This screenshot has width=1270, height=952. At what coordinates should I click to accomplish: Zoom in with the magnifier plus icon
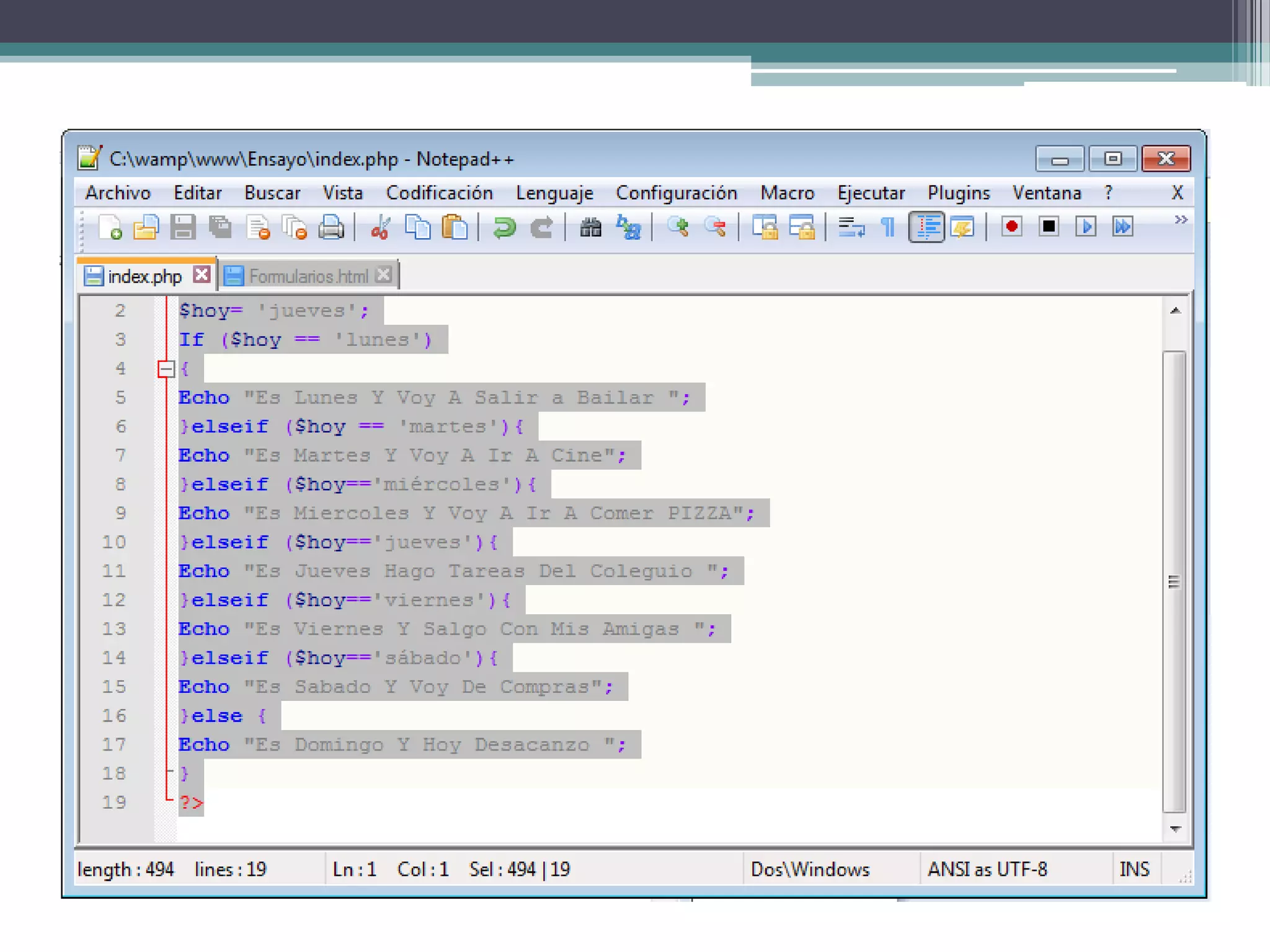(678, 227)
